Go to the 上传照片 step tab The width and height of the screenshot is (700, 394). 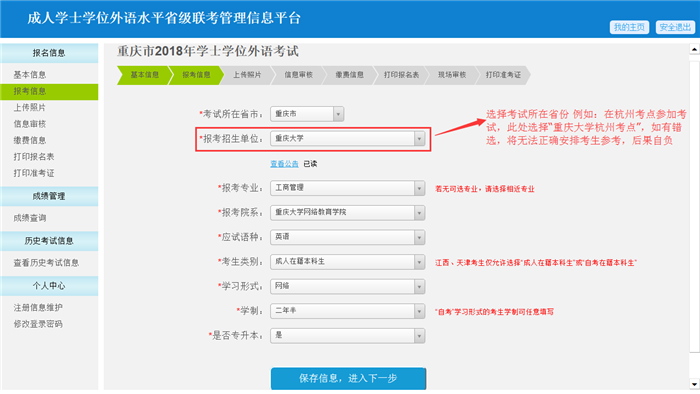pyautogui.click(x=247, y=75)
